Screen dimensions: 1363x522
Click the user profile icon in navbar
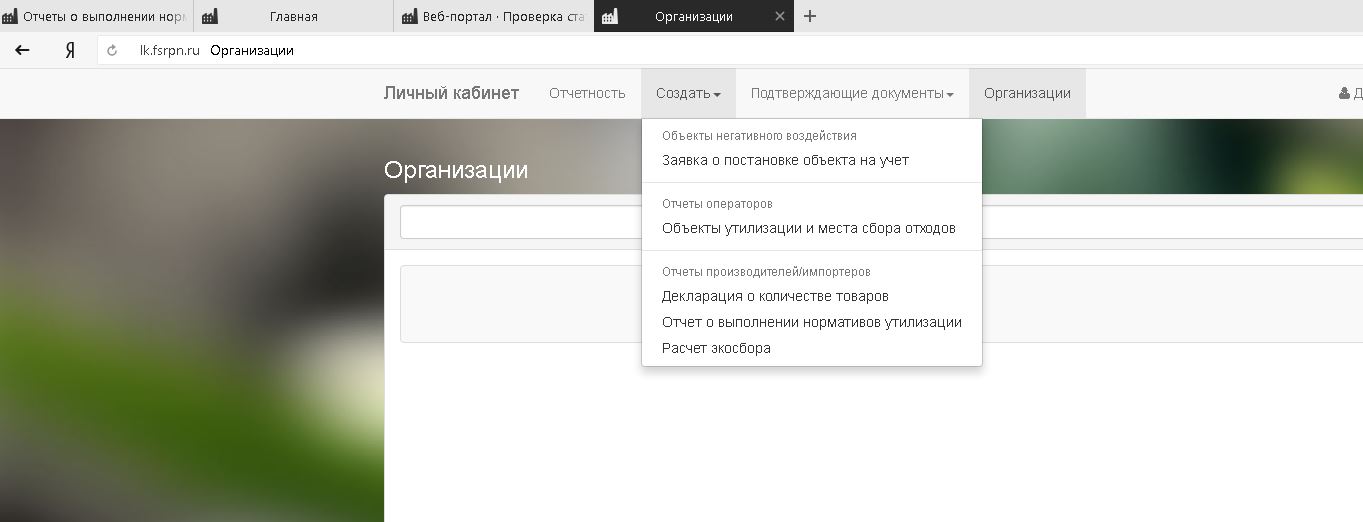click(1344, 93)
